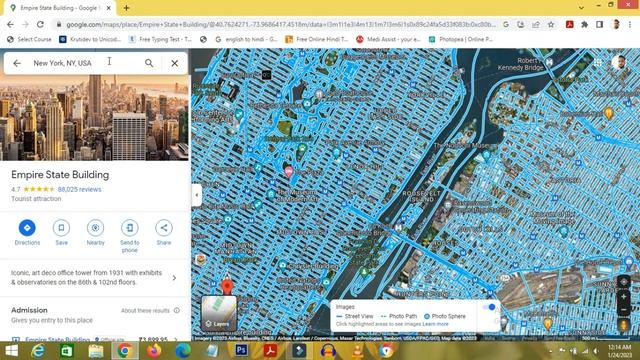Open the Chrome three-dot menu
Viewport: 640px width, 360px height.
coord(630,24)
